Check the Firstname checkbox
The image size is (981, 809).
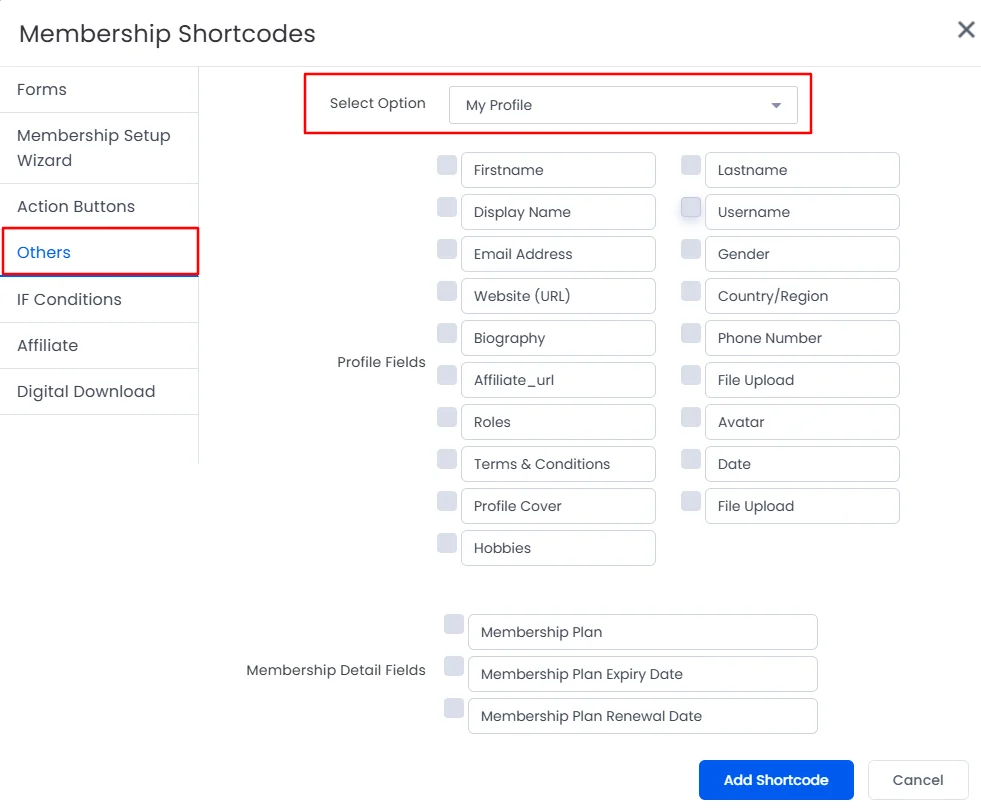click(x=447, y=165)
